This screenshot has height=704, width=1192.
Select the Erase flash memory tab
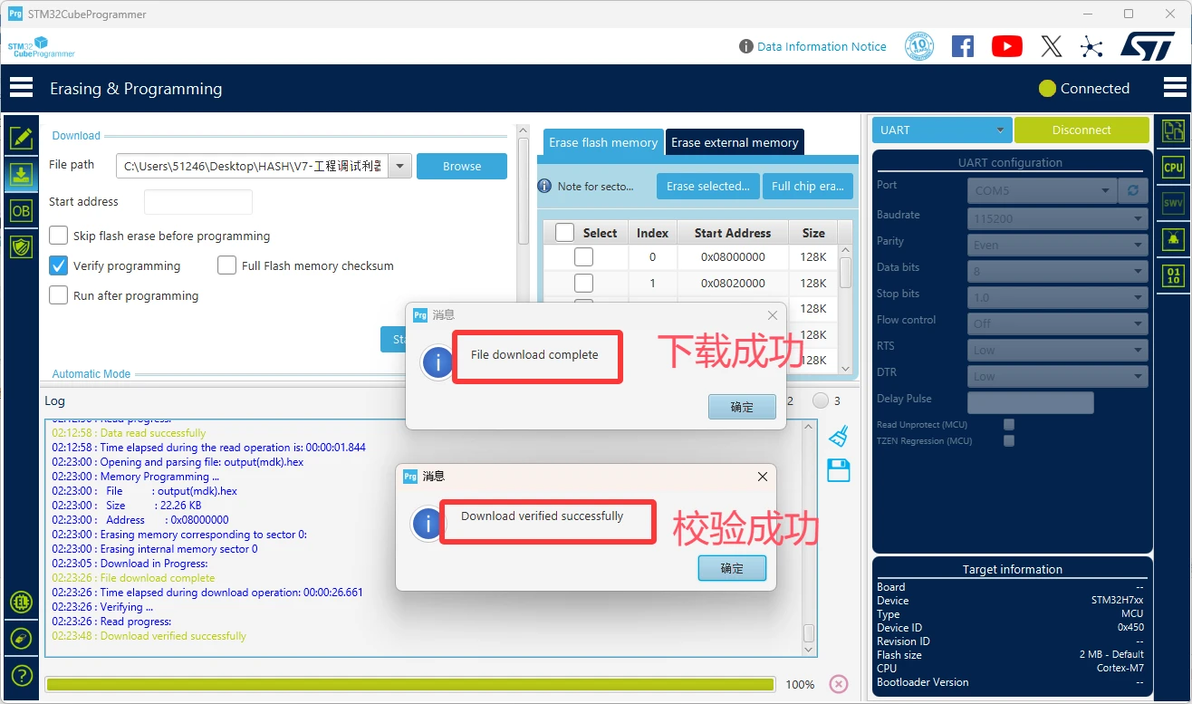603,142
